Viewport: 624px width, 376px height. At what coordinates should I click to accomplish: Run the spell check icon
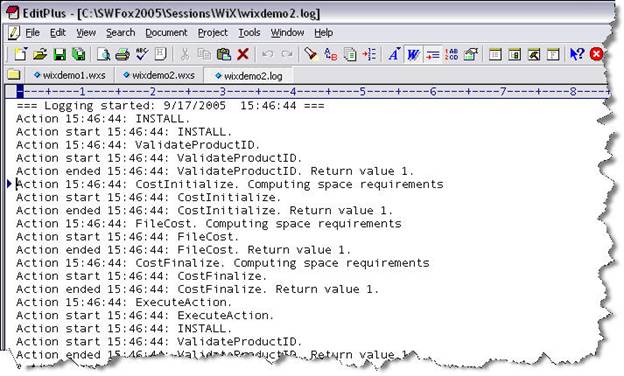[142, 54]
